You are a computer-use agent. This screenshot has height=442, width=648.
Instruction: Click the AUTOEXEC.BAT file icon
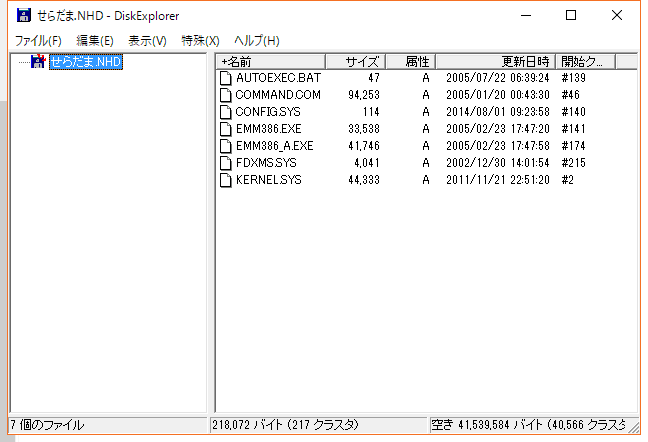[x=226, y=78]
